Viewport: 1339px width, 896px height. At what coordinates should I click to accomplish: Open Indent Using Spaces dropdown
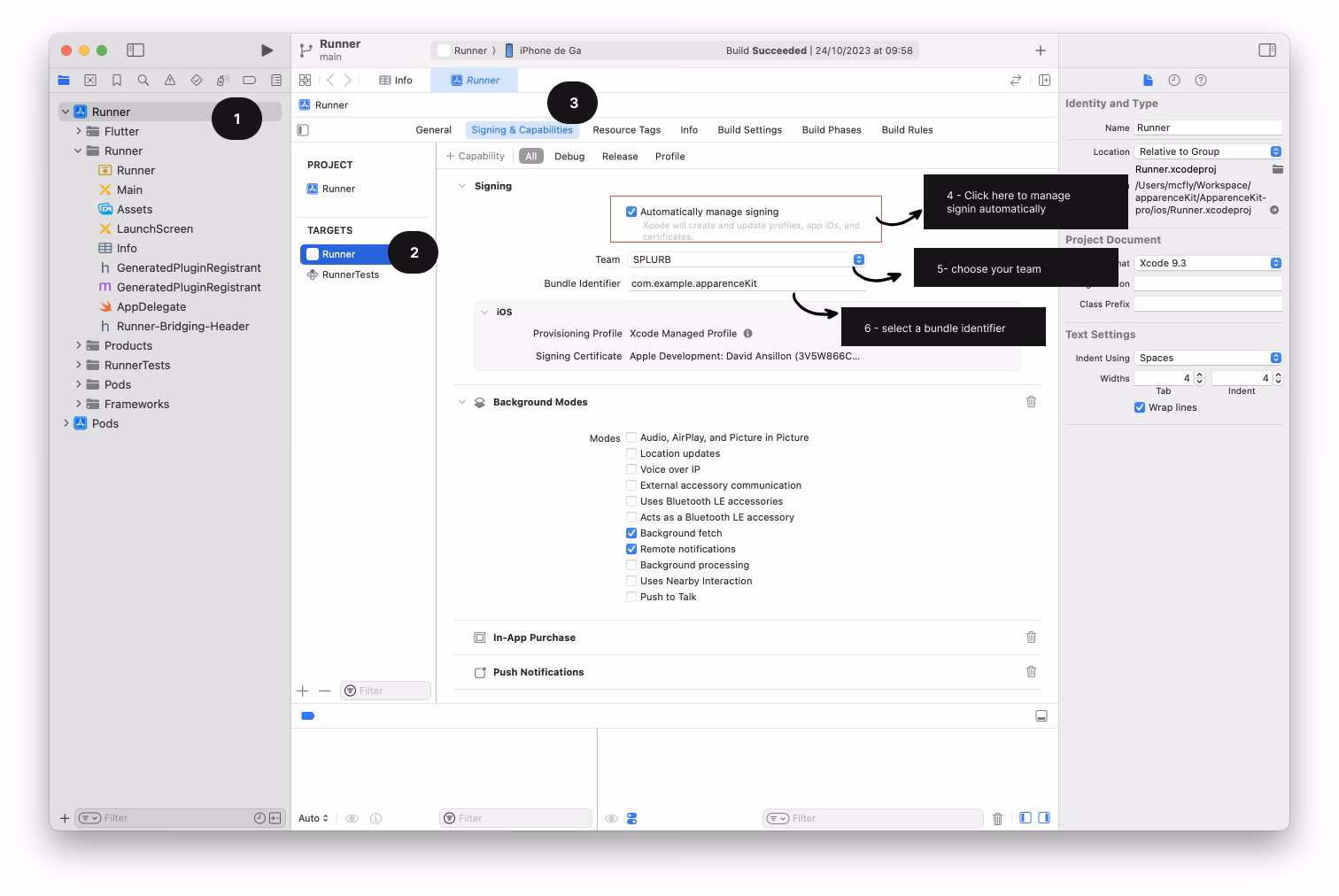(x=1209, y=358)
